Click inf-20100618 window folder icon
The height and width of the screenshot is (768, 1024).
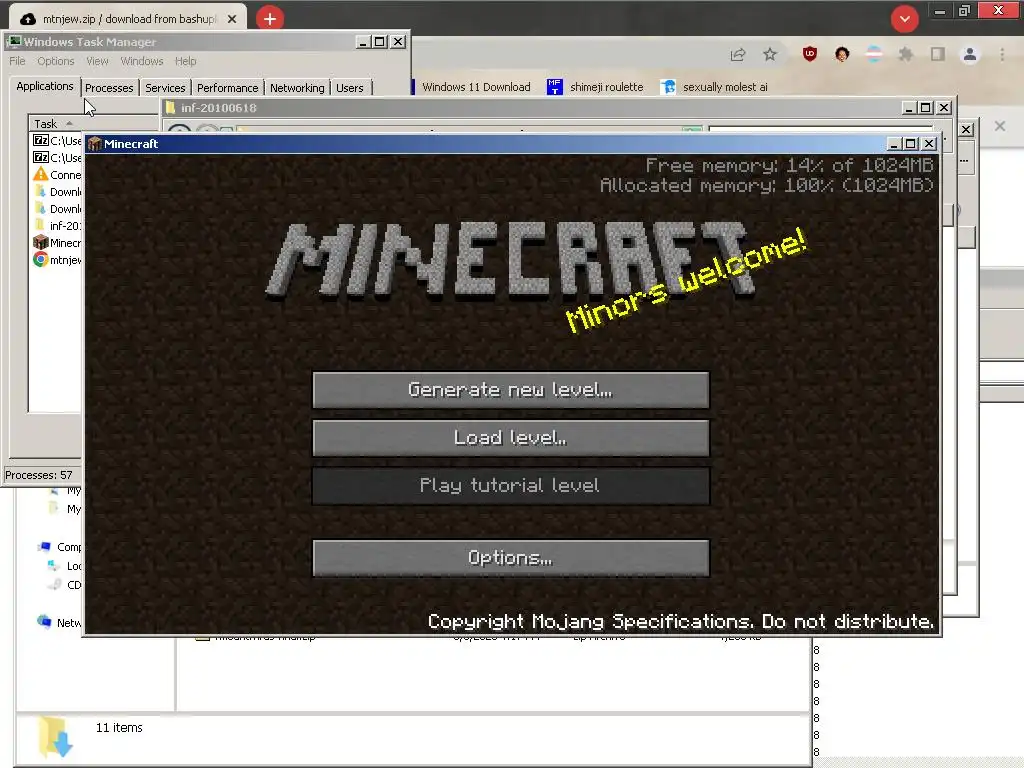click(x=170, y=107)
